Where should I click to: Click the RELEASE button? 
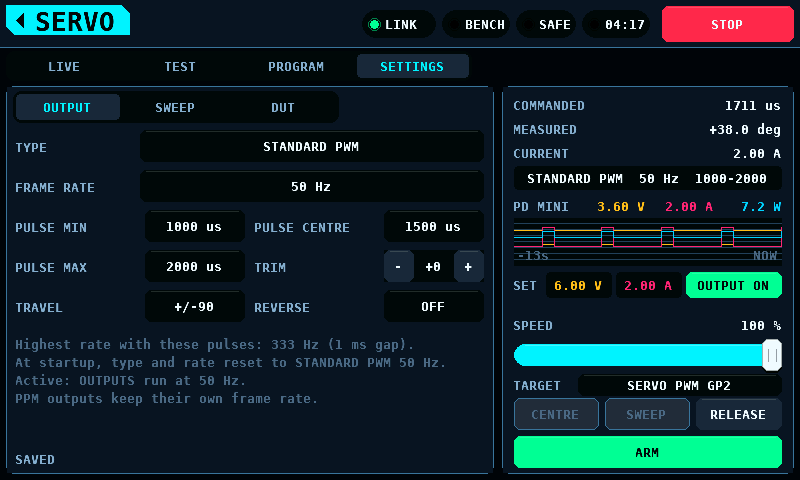tap(738, 415)
